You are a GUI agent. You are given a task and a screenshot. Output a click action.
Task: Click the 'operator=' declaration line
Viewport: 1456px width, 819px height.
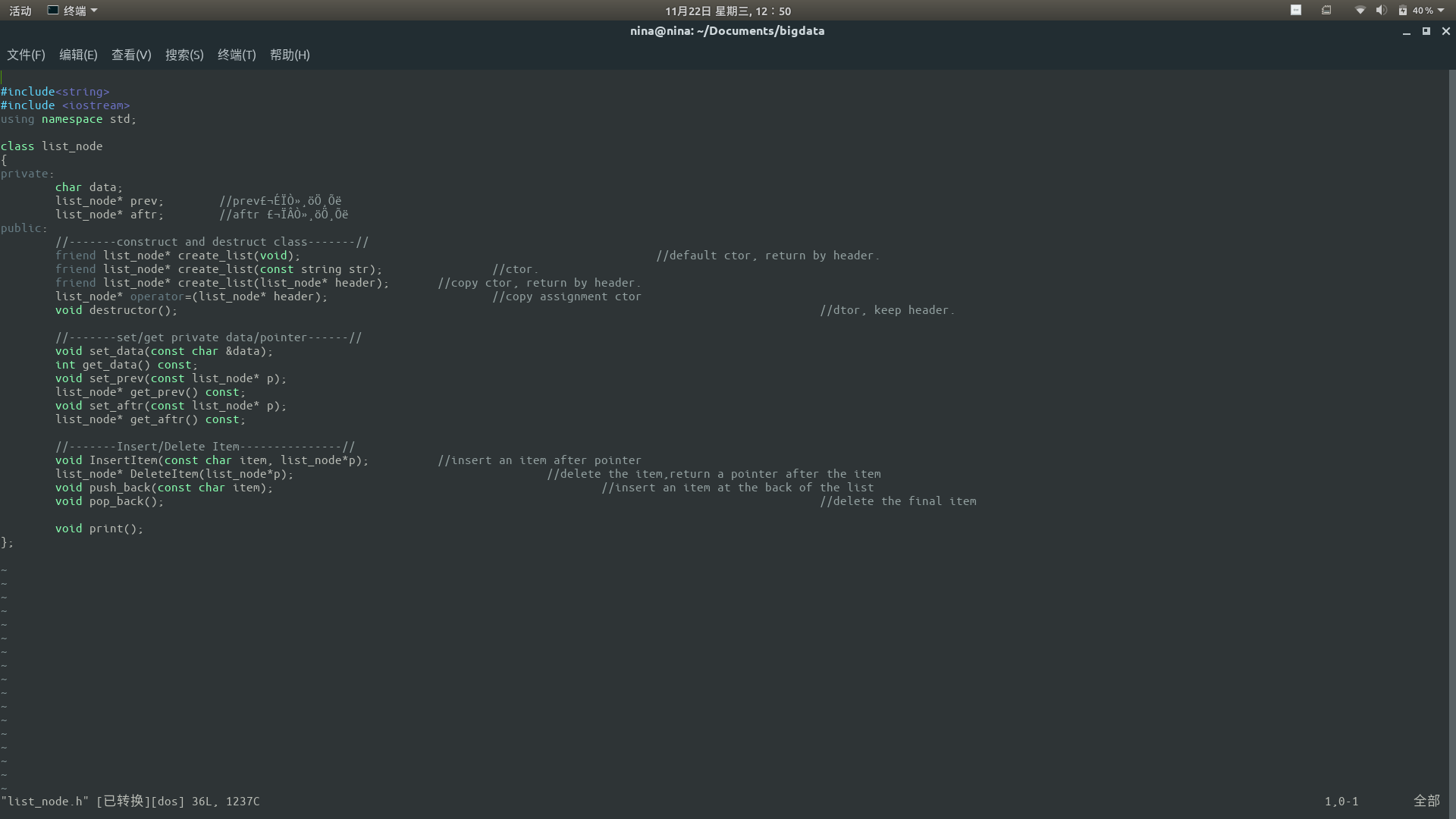[x=191, y=297]
